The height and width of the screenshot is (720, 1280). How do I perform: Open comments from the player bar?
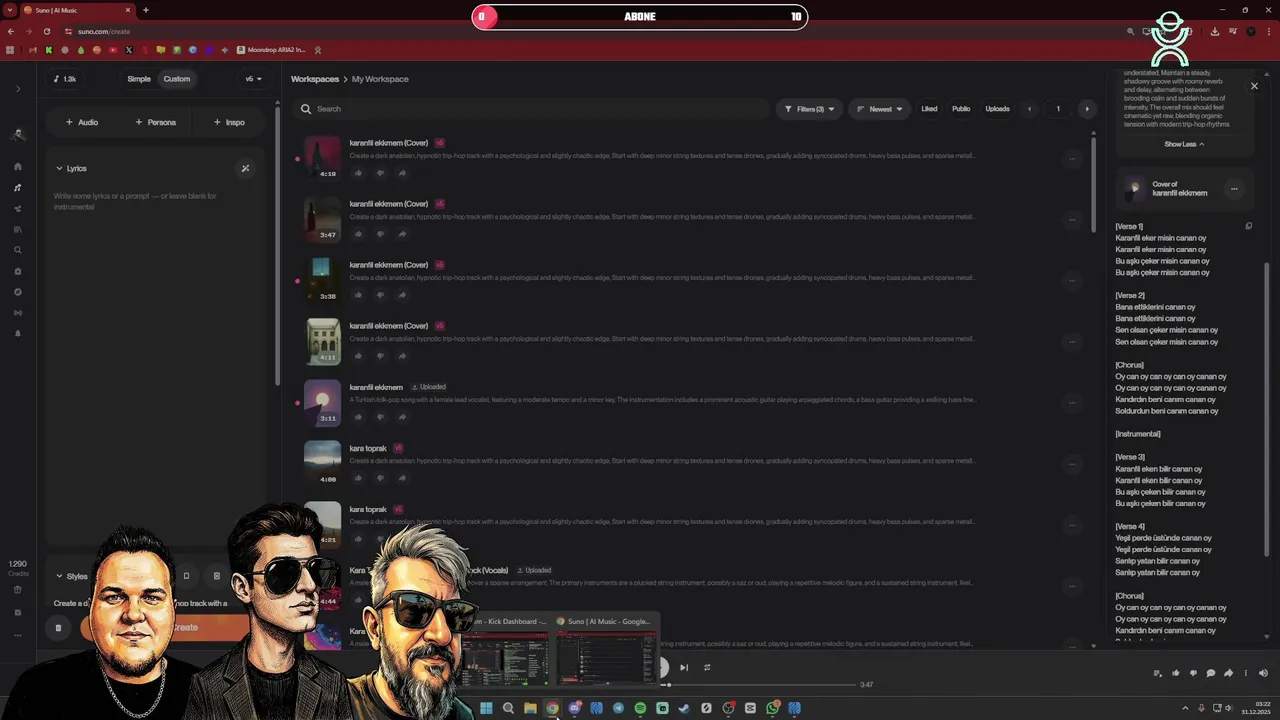(1211, 673)
